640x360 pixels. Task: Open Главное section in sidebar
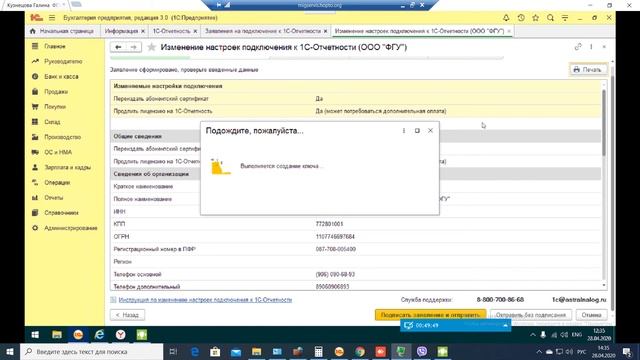[x=54, y=47]
